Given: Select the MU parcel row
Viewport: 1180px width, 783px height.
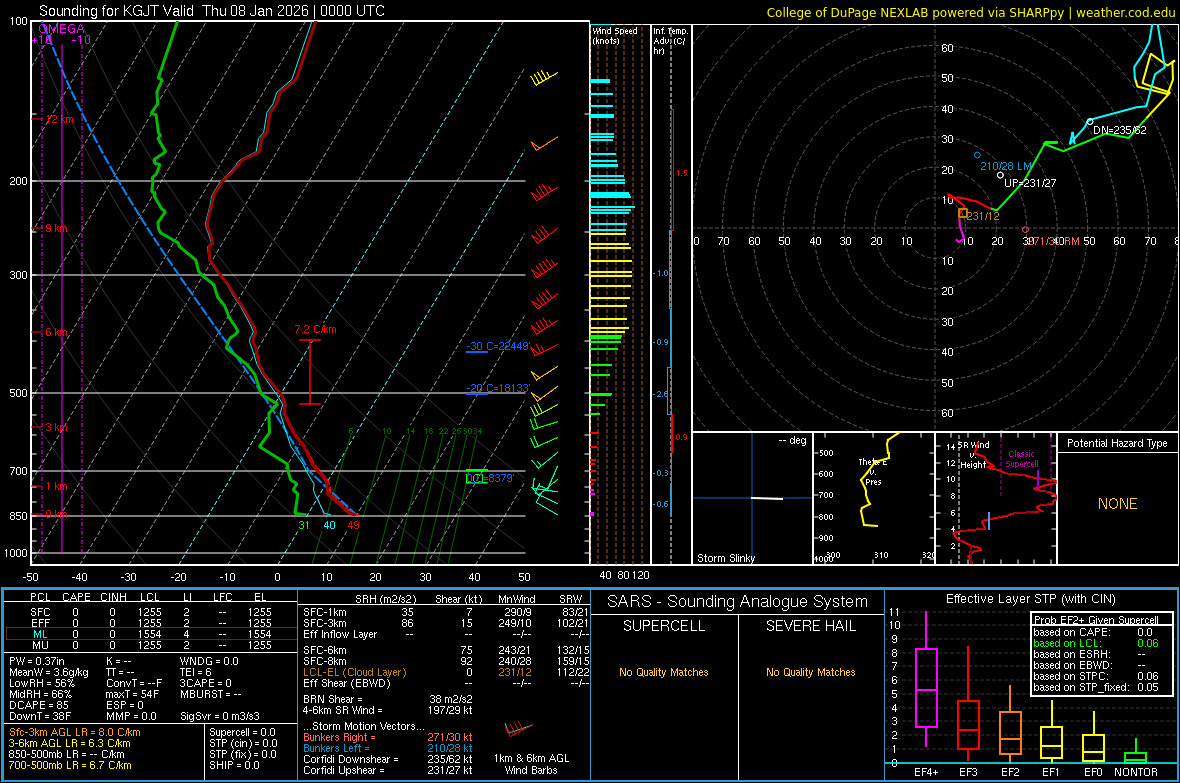Looking at the screenshot, I should 151,645.
